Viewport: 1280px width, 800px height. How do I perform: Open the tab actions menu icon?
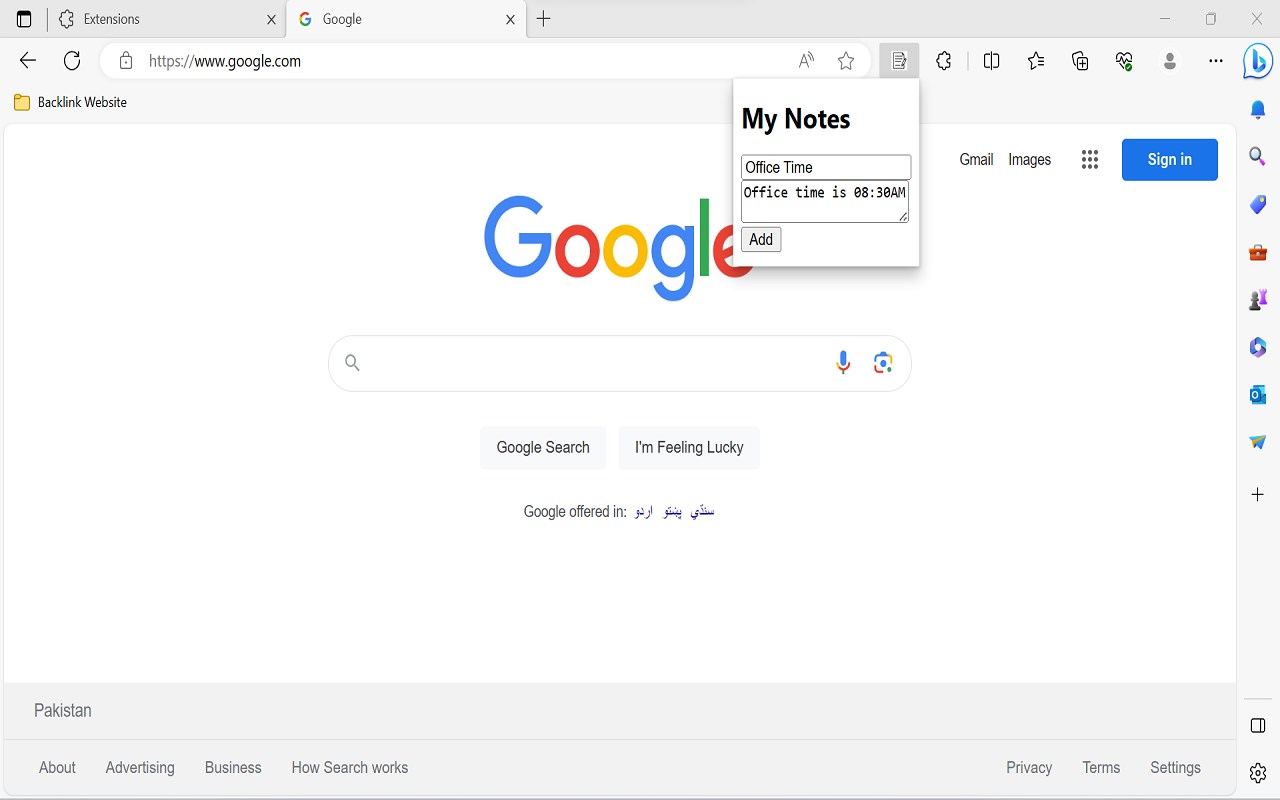[x=24, y=19]
